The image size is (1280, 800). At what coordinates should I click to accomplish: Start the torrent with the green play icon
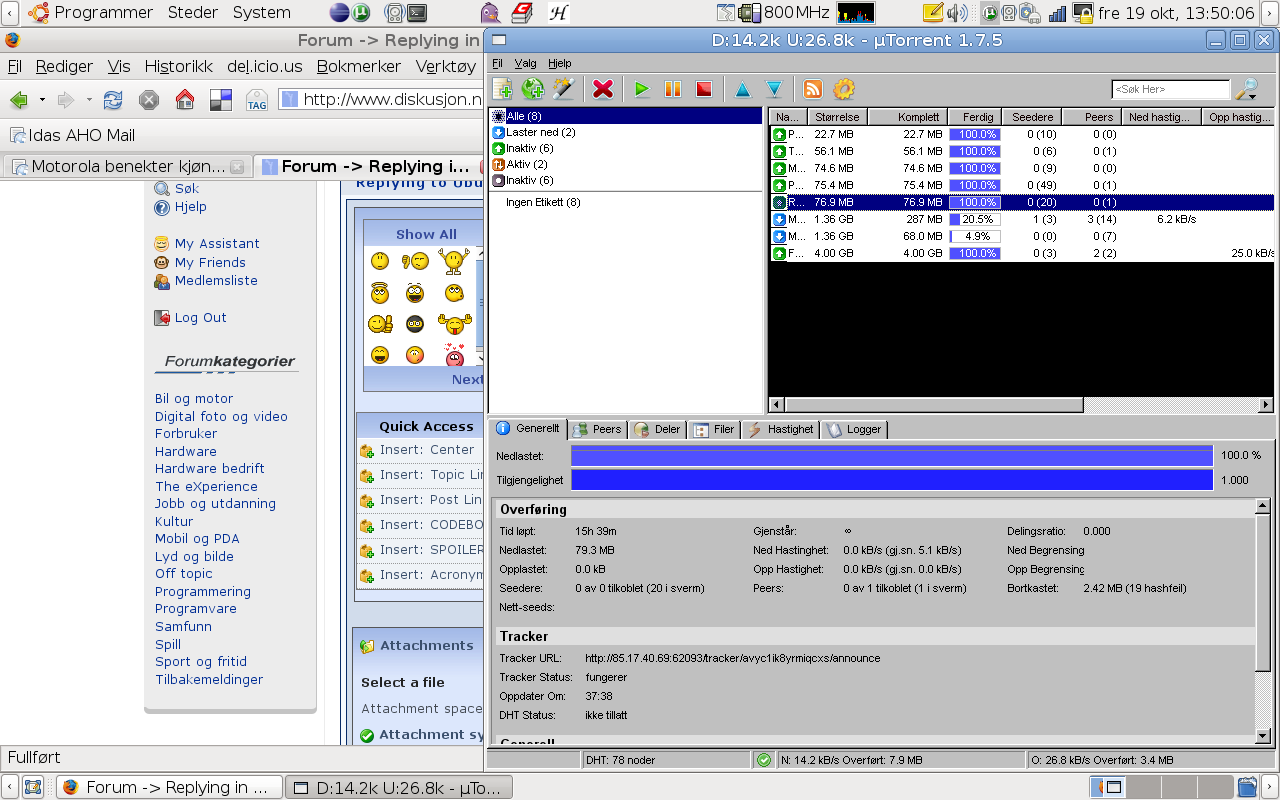point(642,89)
